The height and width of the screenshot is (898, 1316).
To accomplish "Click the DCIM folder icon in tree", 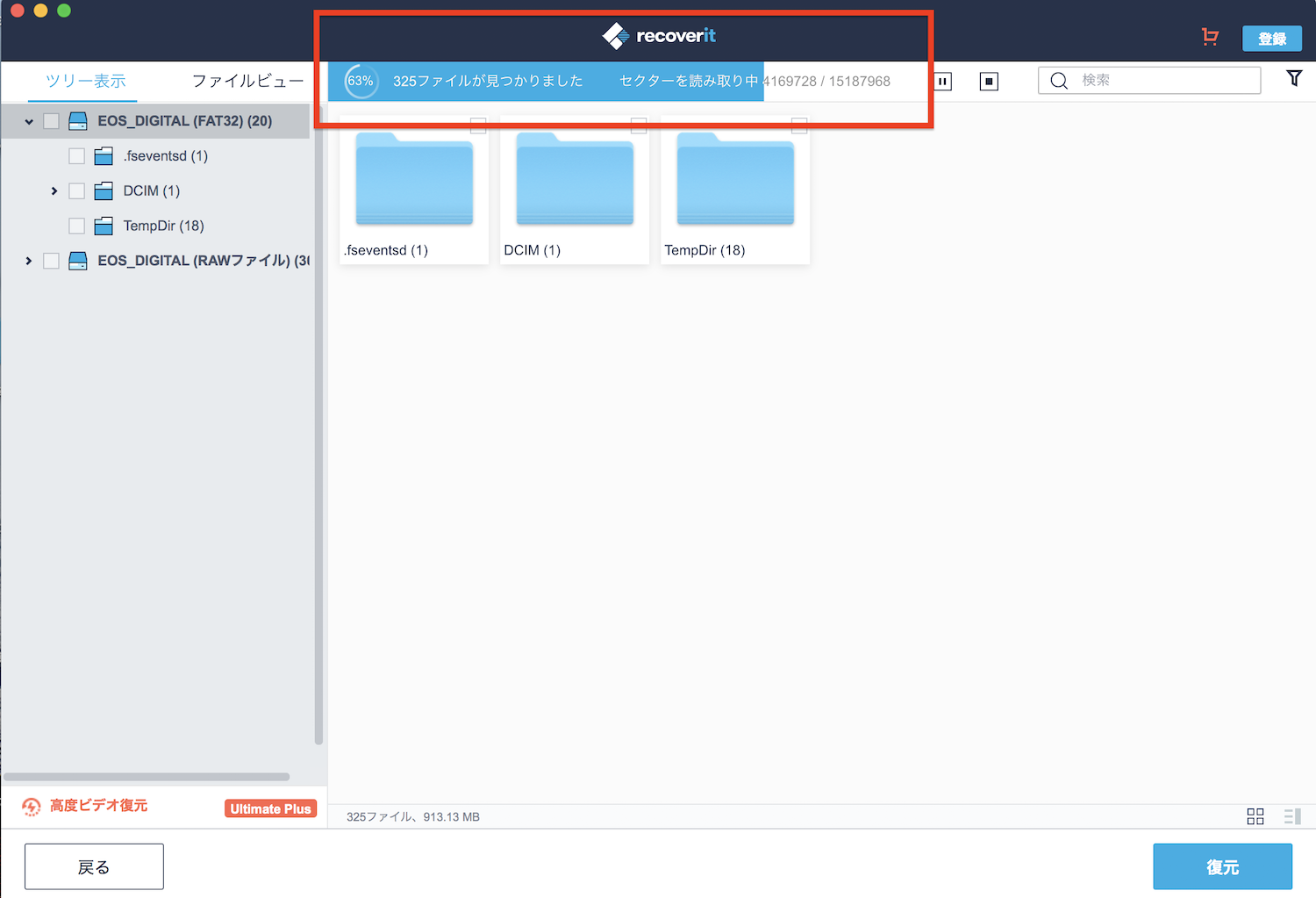I will tap(104, 191).
